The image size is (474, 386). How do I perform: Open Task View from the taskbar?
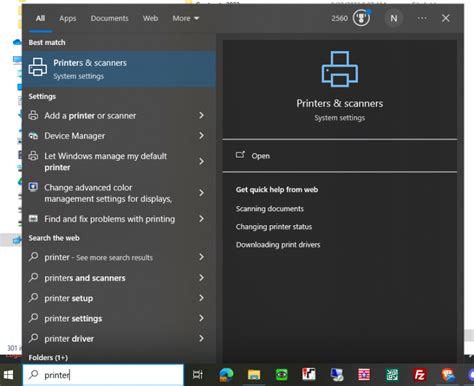tap(198, 375)
